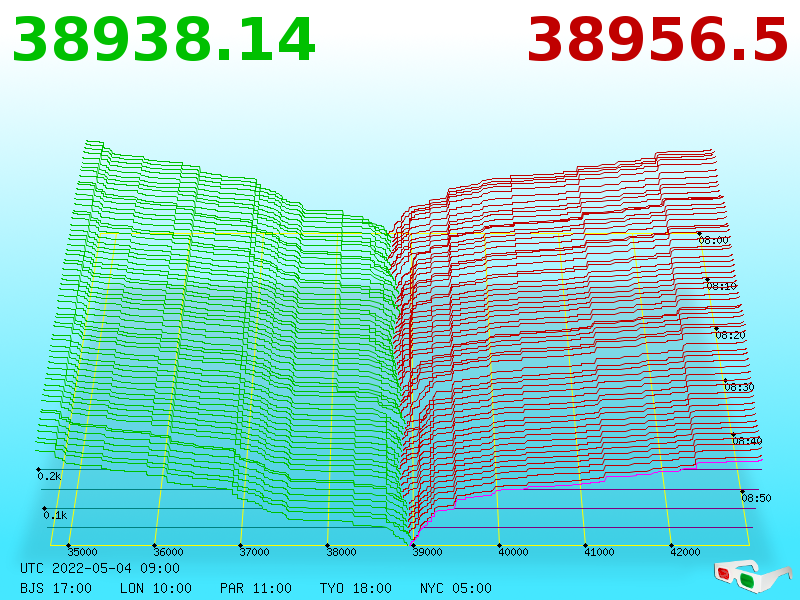Image resolution: width=800 pixels, height=600 pixels.
Task: Click the 40000 price axis label
Action: pos(513,552)
